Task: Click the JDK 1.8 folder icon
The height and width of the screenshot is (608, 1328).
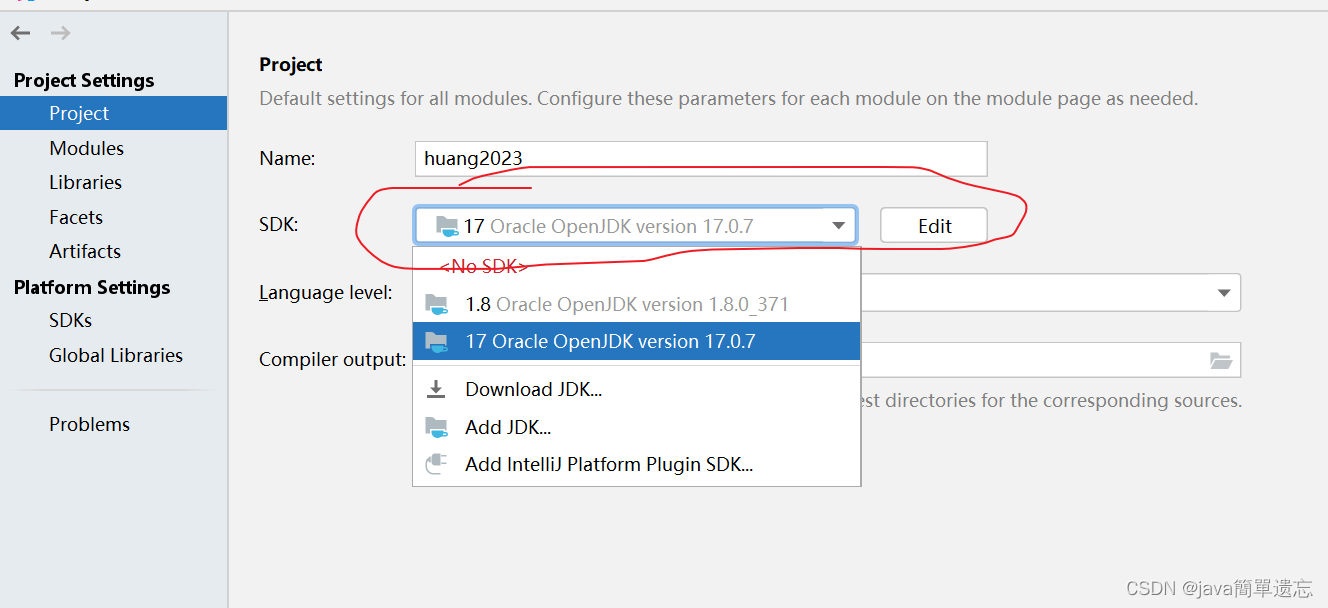Action: [x=436, y=304]
